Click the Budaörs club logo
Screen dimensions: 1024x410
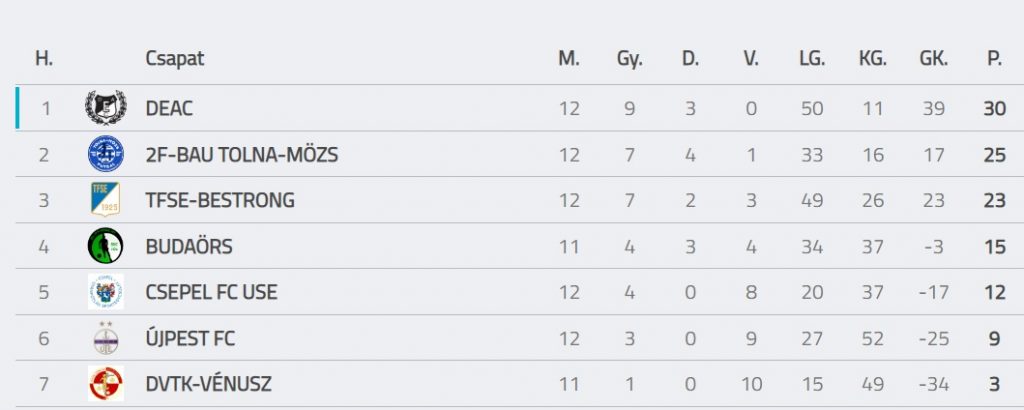[x=105, y=246]
